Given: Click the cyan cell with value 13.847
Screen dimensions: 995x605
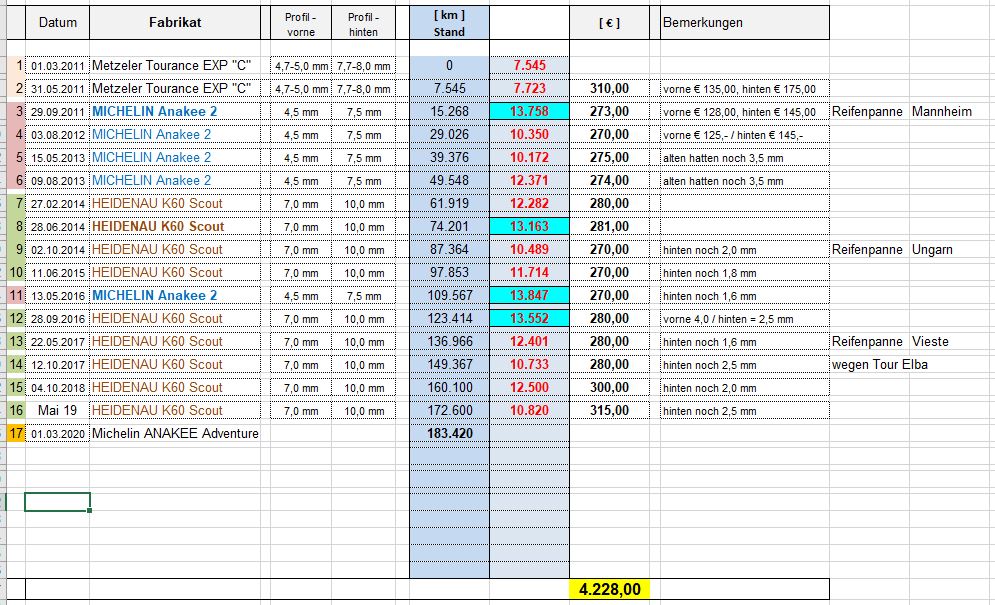Looking at the screenshot, I should [529, 295].
